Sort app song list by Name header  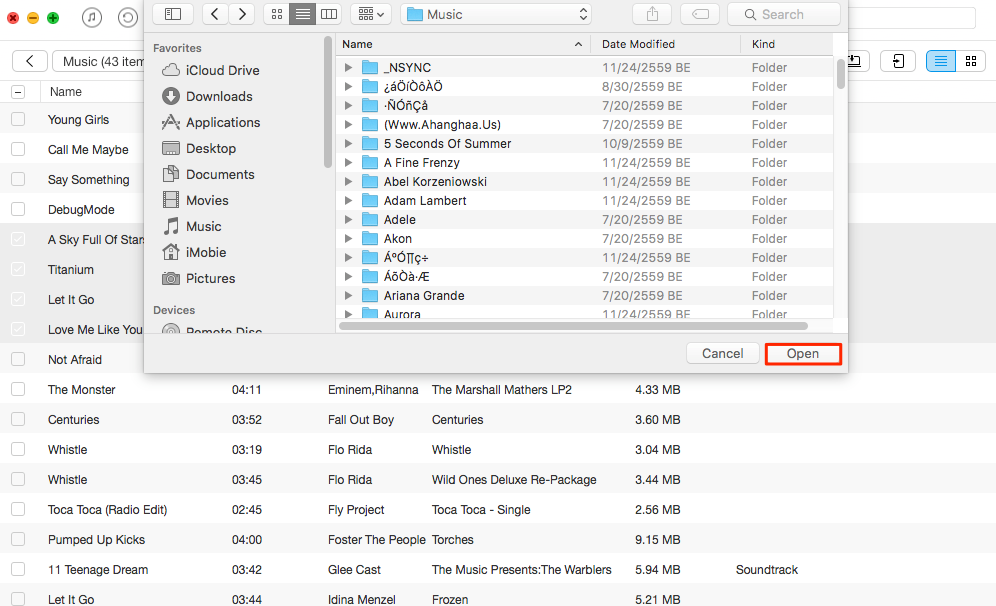(x=66, y=92)
